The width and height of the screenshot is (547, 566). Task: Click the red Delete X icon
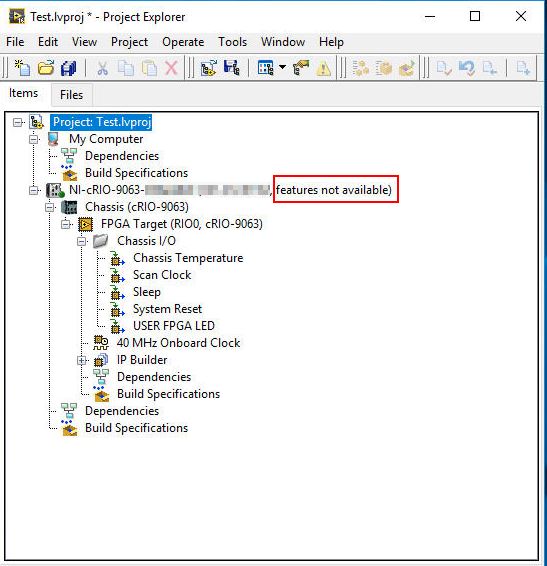[171, 68]
